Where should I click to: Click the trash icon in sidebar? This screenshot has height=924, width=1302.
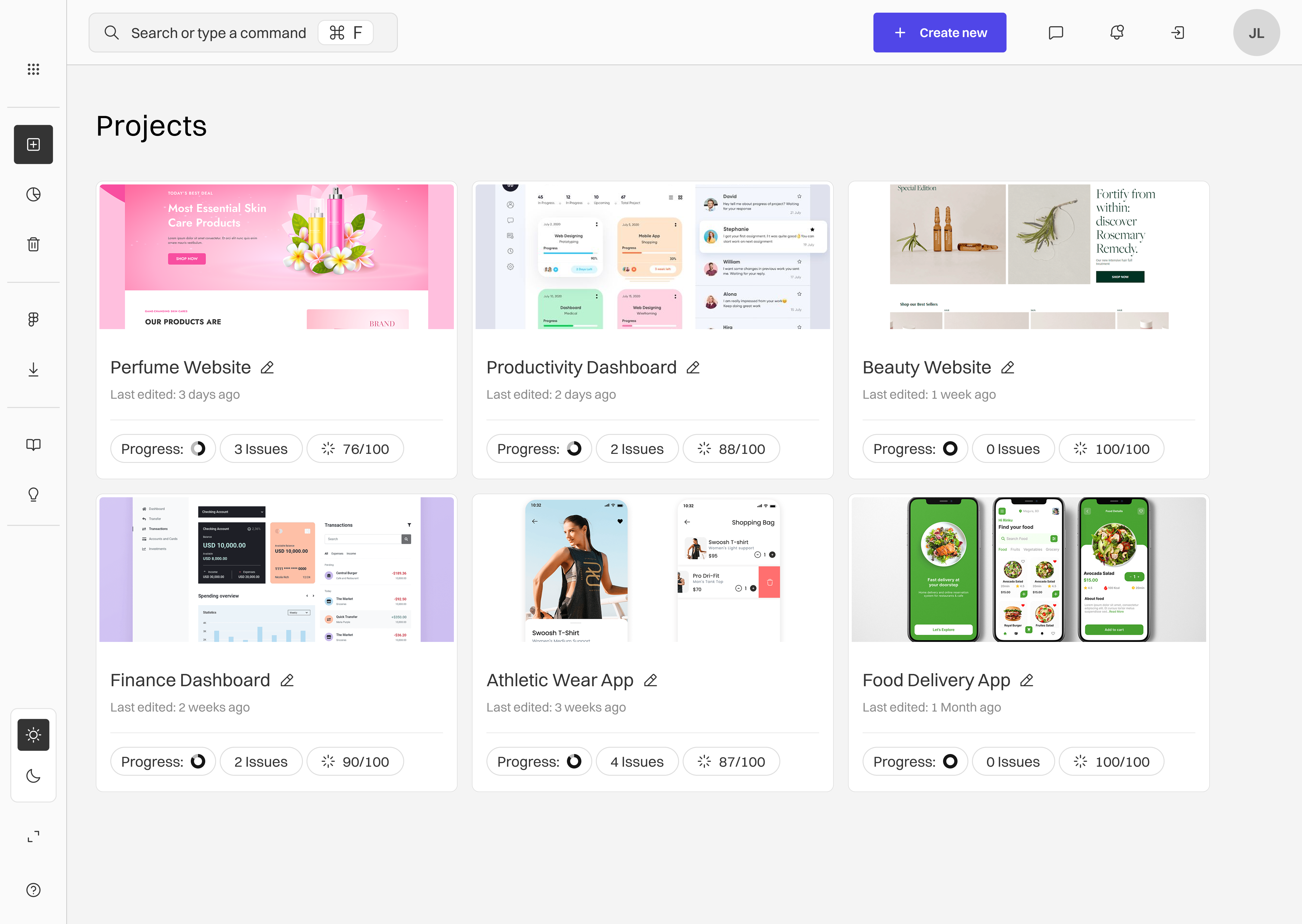[x=33, y=245]
